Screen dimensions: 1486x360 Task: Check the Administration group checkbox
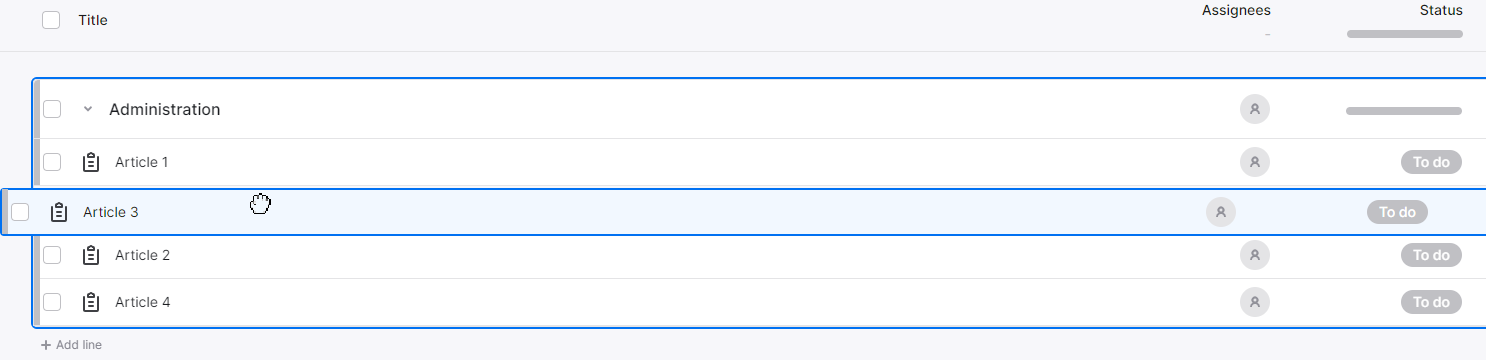click(x=52, y=109)
